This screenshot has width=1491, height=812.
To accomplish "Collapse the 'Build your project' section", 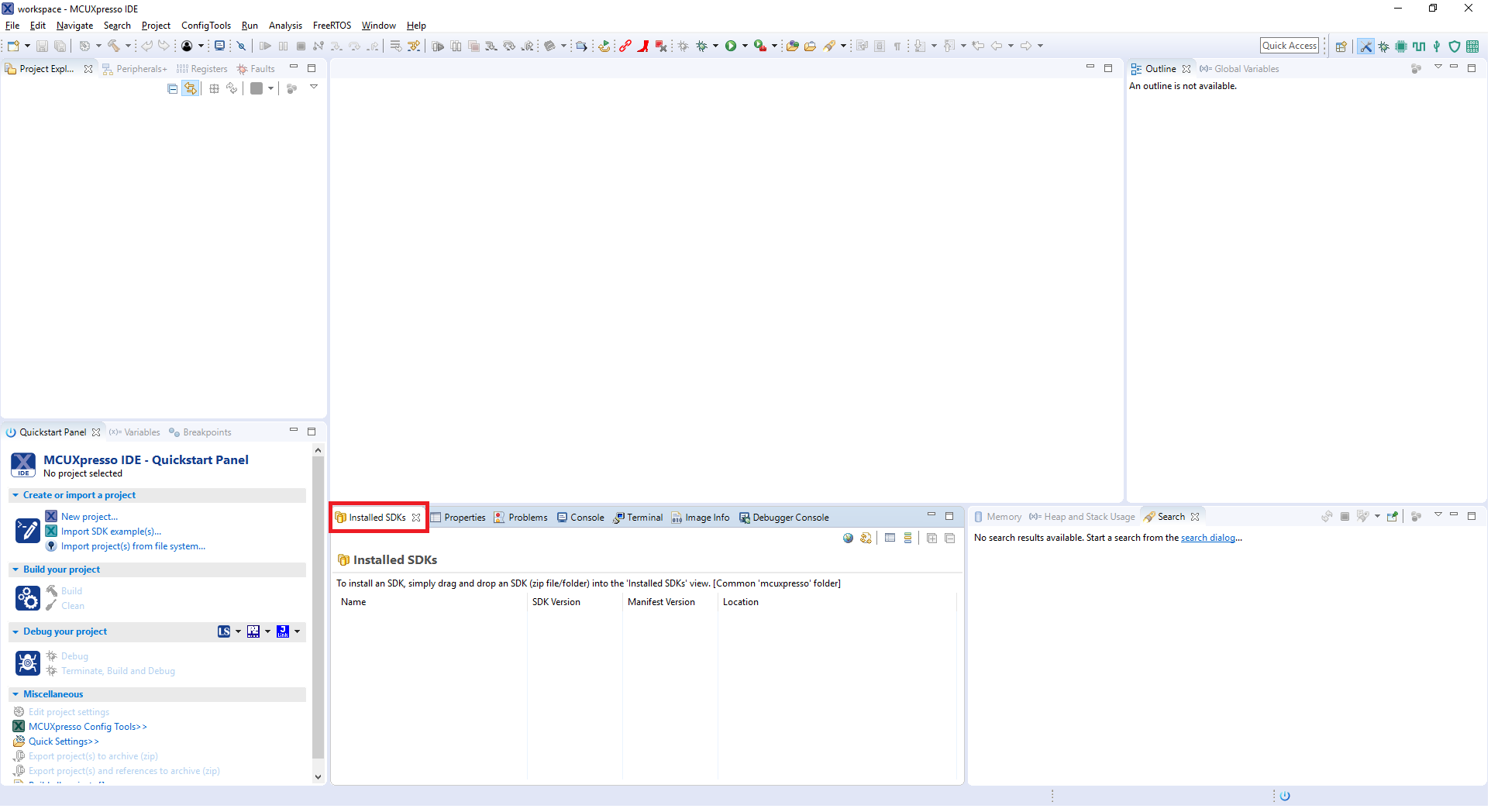I will pos(15,570).
